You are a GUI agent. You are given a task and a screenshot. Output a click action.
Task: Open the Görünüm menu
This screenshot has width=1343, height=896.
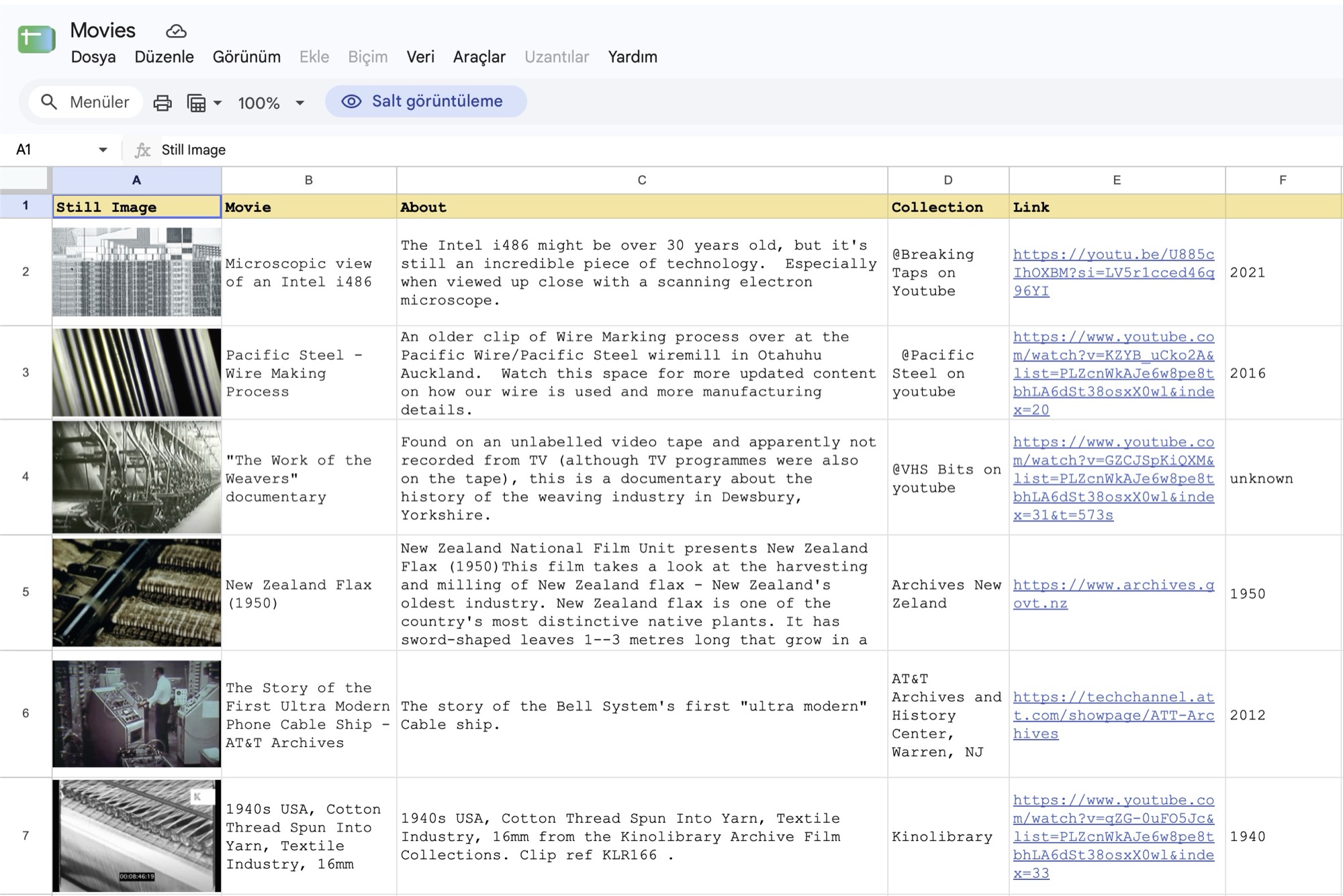pyautogui.click(x=246, y=57)
